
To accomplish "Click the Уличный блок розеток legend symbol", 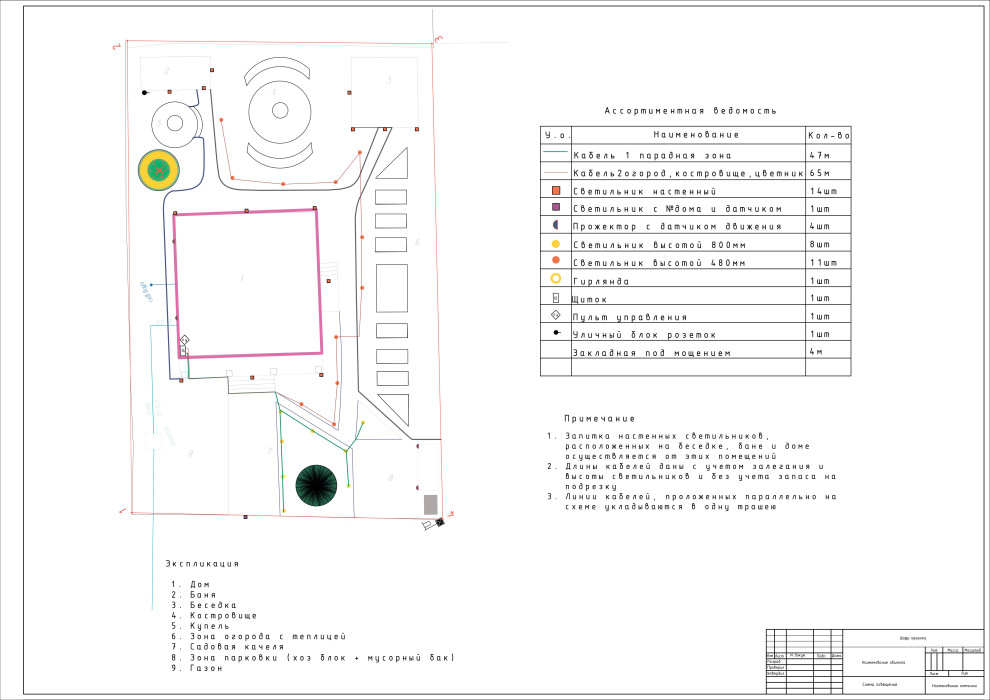I will (x=555, y=333).
